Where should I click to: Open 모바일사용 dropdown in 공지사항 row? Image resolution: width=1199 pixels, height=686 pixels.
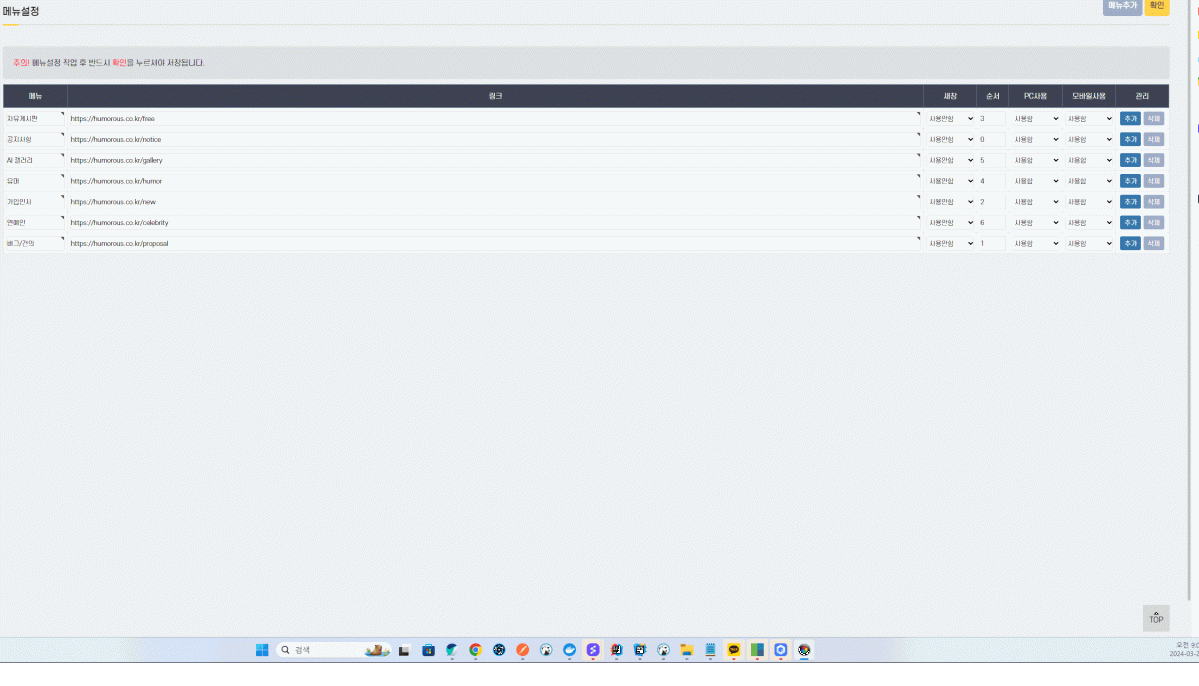coord(1090,139)
